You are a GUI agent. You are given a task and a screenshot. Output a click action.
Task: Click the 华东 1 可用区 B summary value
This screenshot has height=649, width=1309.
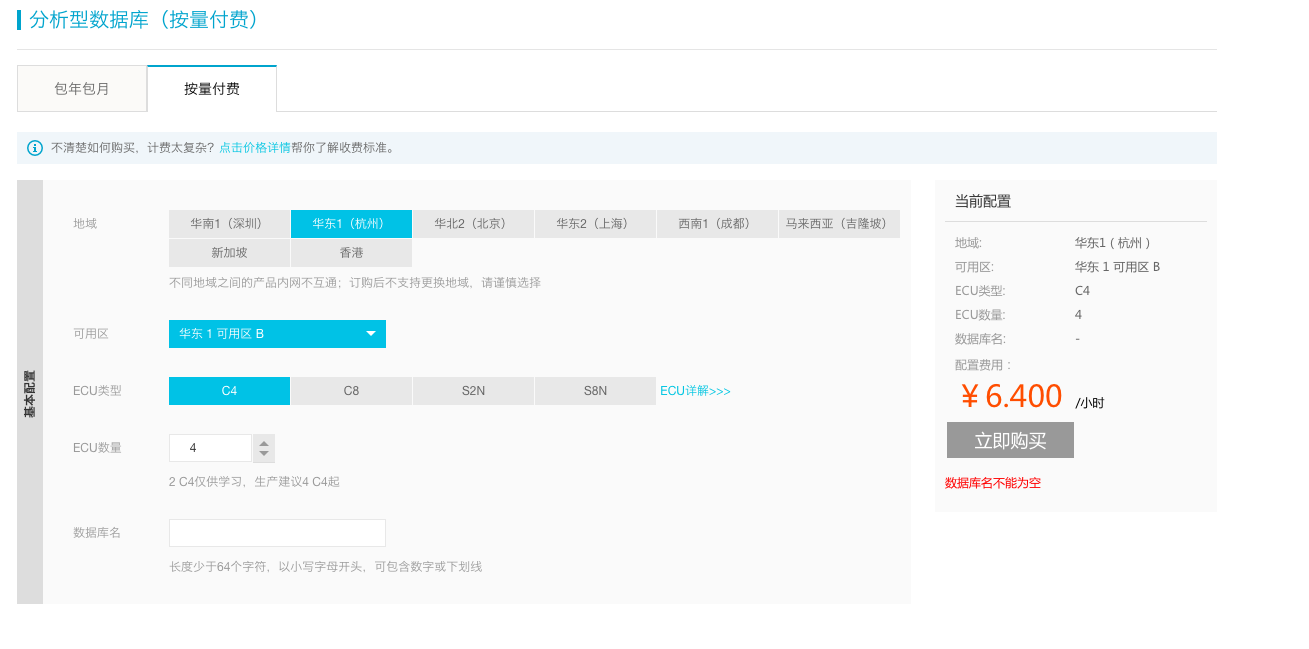(1117, 267)
